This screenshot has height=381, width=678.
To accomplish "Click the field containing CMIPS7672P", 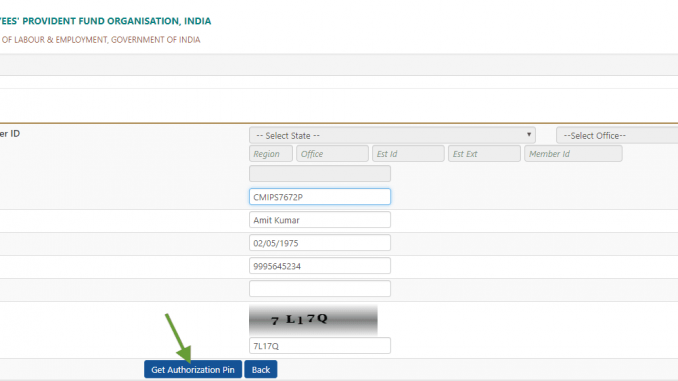I will [x=320, y=197].
